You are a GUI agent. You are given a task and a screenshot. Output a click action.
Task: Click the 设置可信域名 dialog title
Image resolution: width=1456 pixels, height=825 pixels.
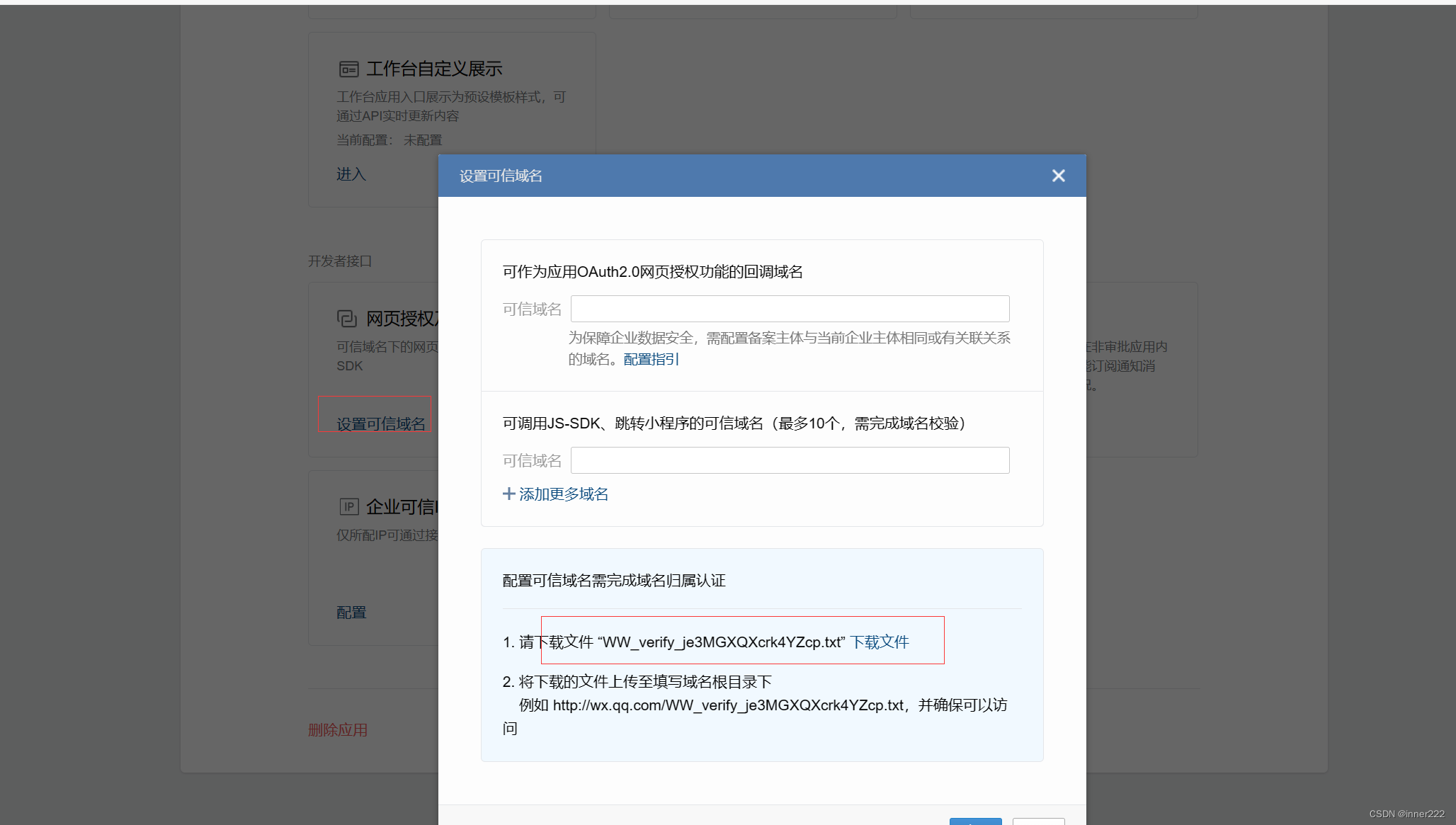(x=501, y=176)
